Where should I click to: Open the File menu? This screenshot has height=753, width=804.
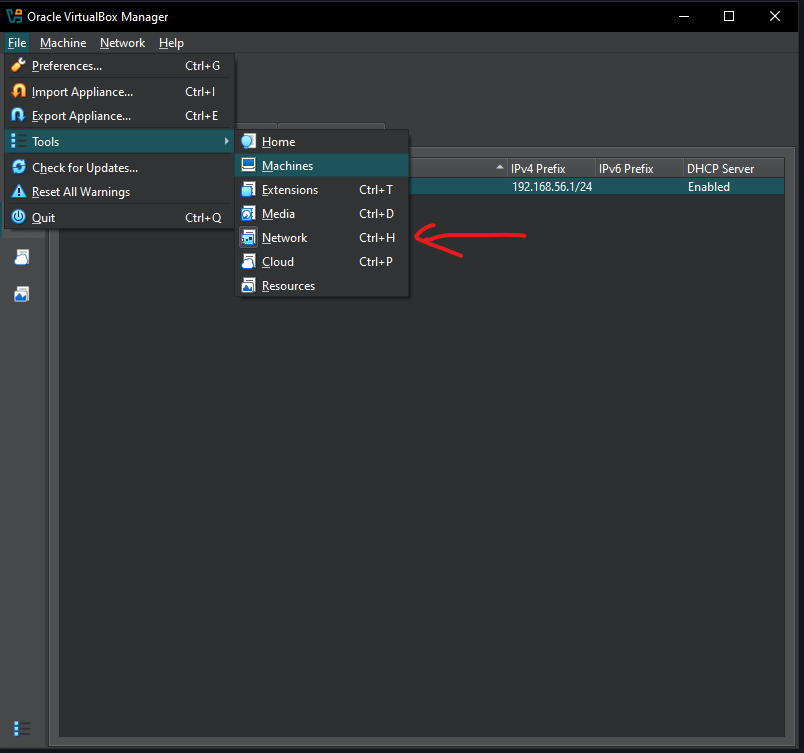[17, 43]
